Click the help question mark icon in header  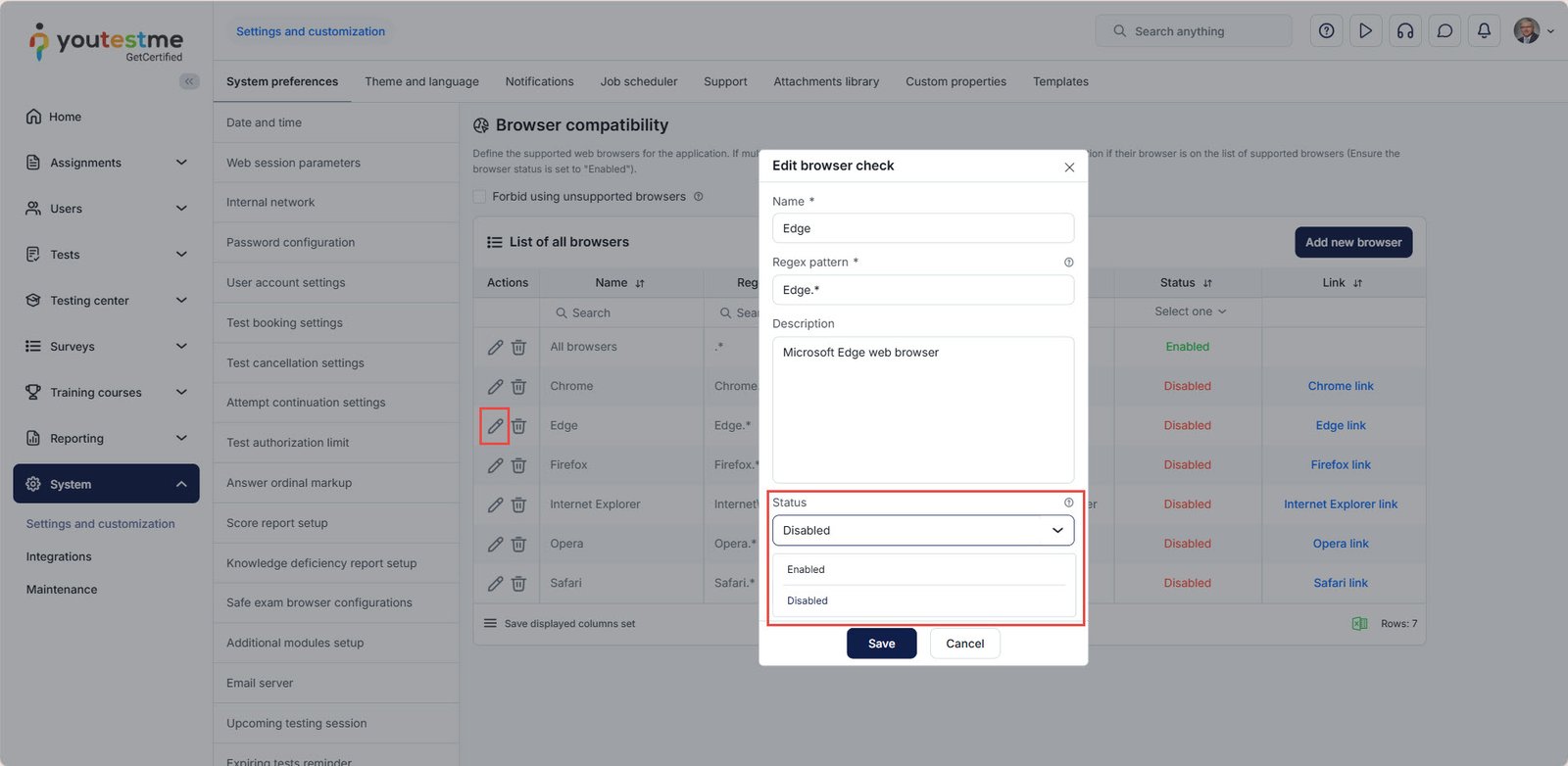pos(1326,31)
